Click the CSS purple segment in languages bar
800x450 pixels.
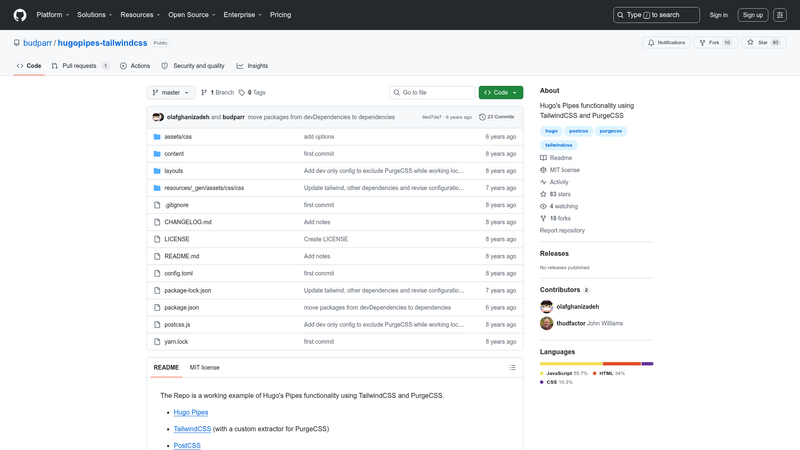pyautogui.click(x=647, y=364)
